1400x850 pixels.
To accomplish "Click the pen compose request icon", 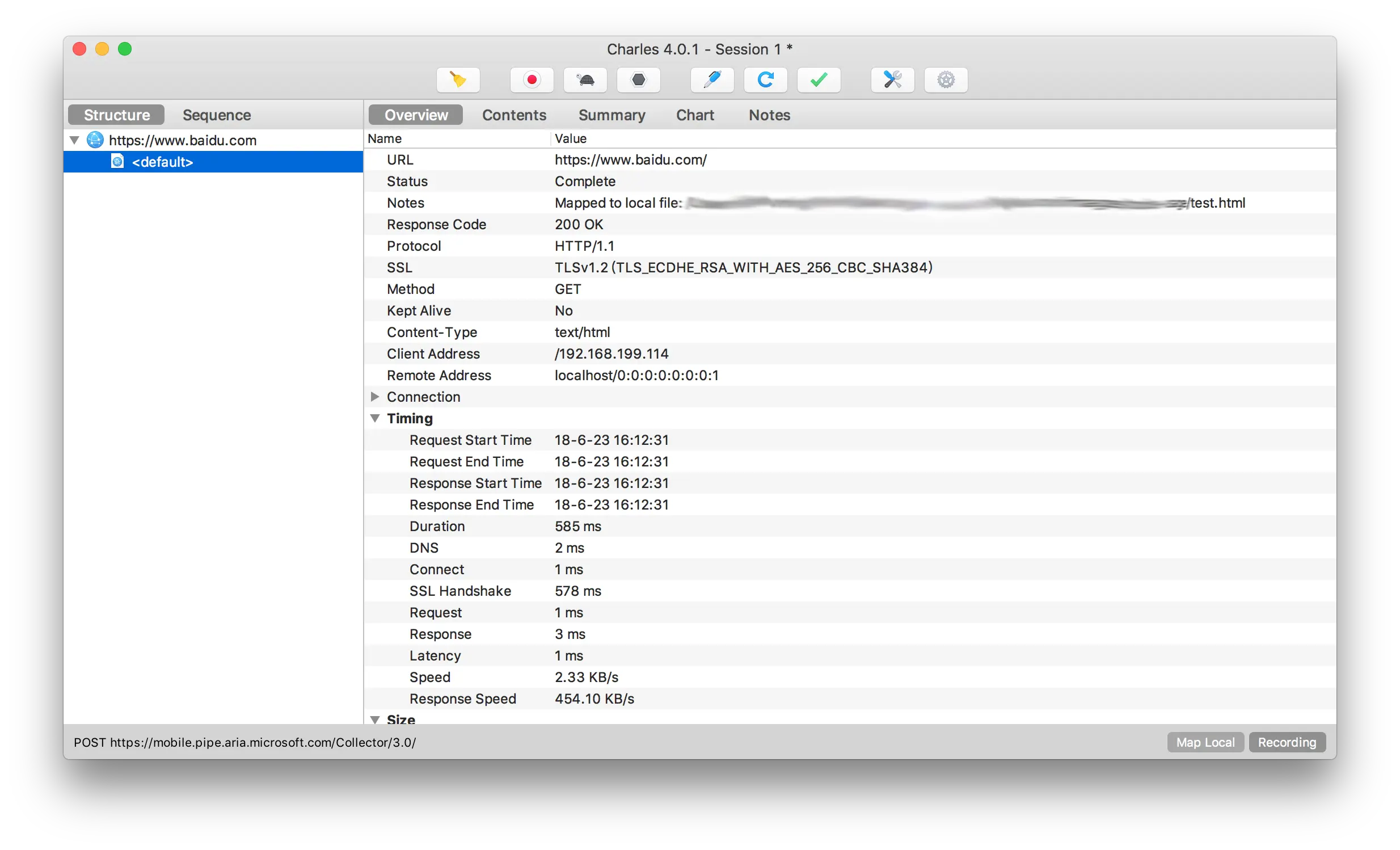I will (712, 80).
